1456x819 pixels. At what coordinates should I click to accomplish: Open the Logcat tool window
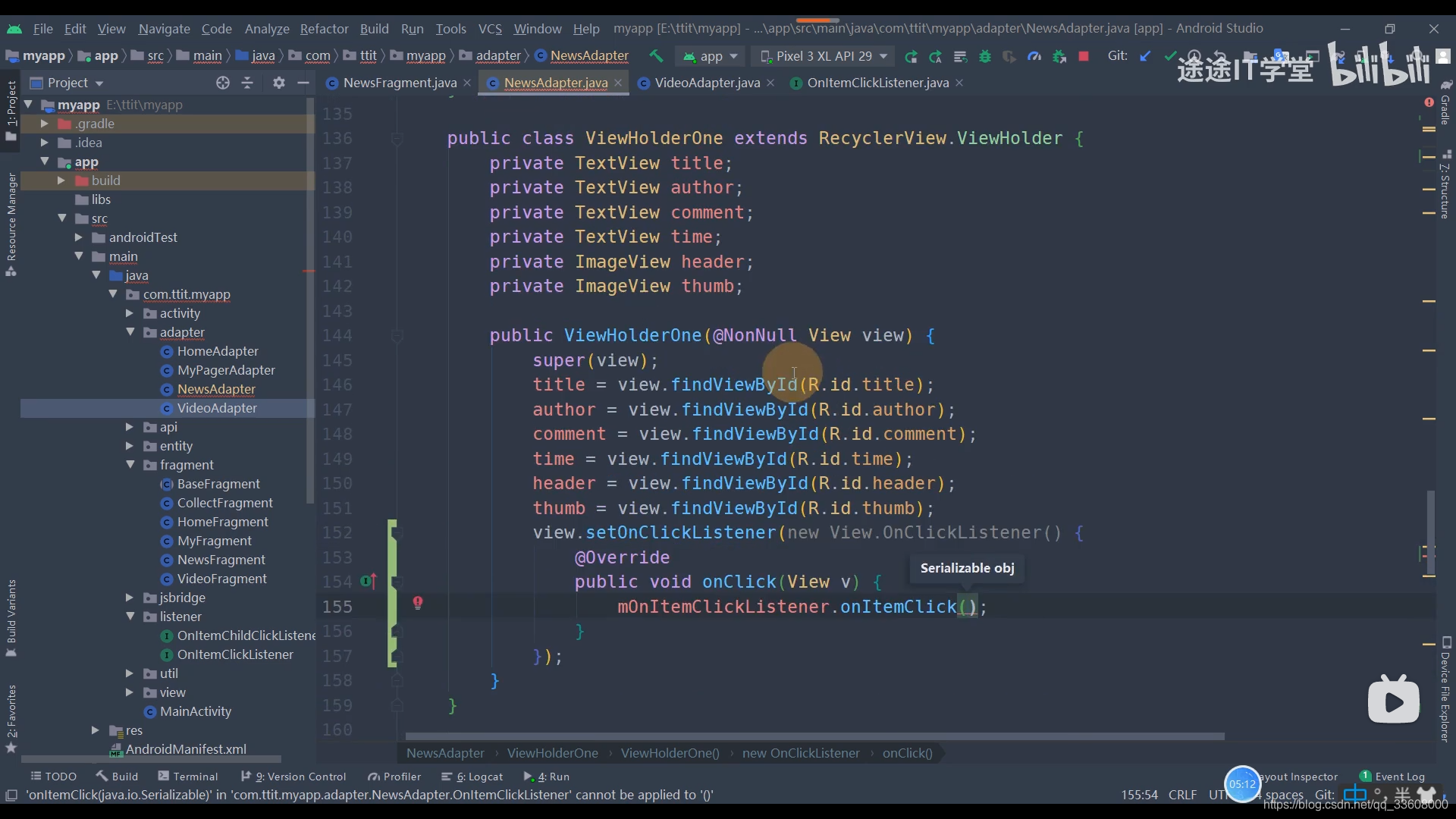coord(472,777)
